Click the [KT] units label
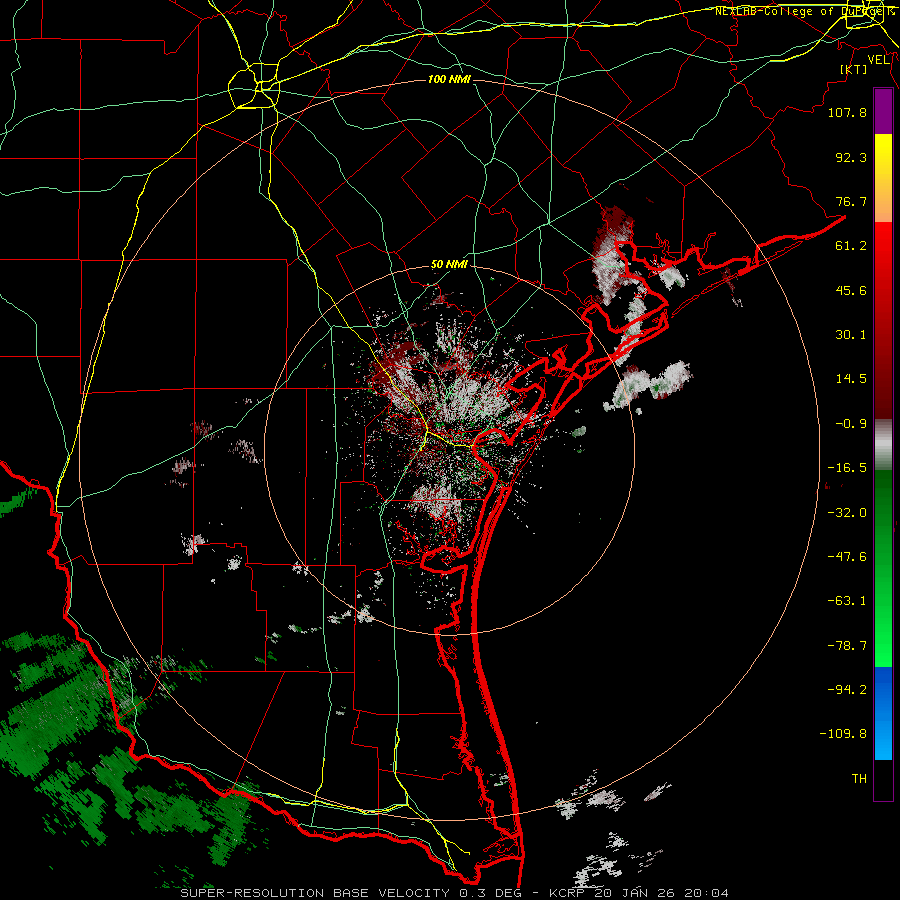 [x=854, y=69]
